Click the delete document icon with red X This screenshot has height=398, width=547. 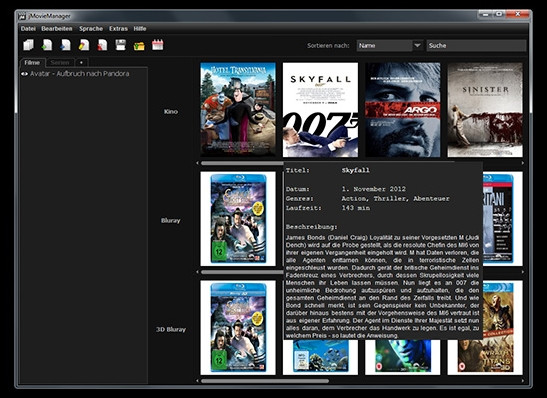[x=102, y=45]
